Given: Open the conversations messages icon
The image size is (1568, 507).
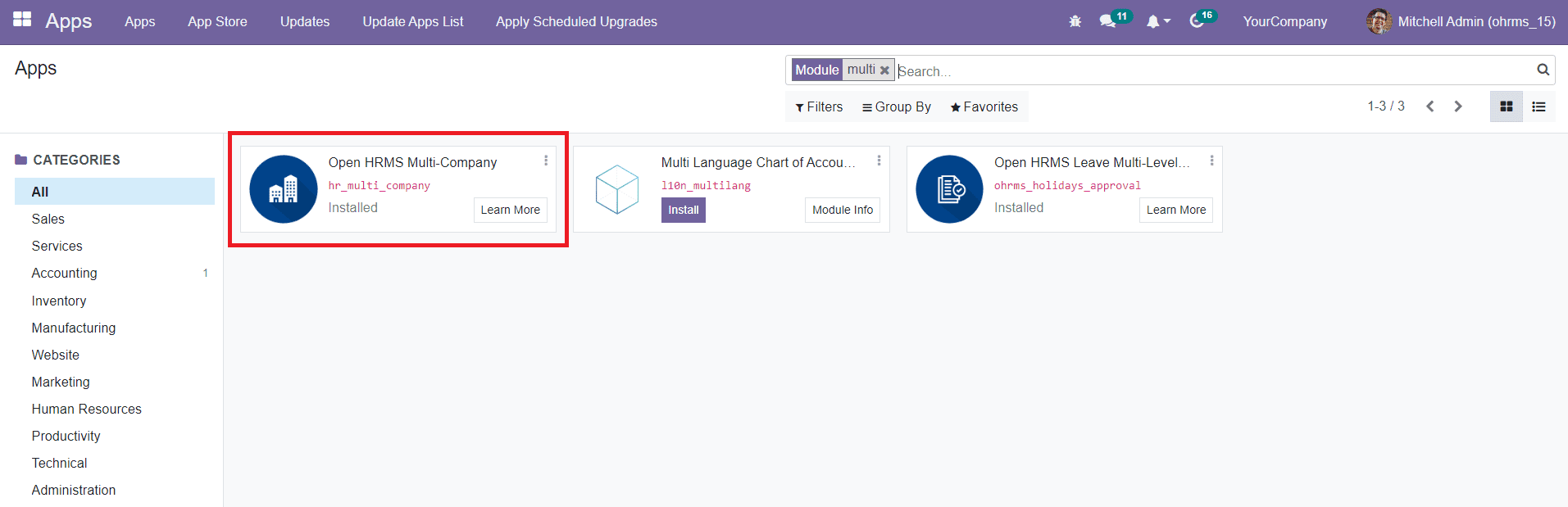Looking at the screenshot, I should 1107,21.
